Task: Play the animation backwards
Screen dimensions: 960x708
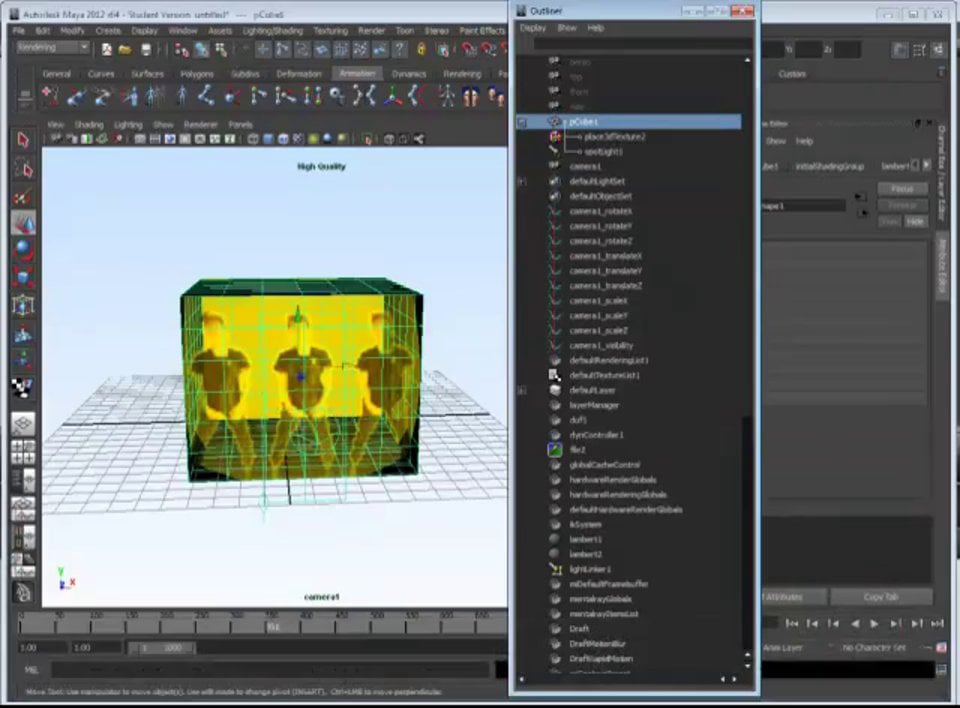Action: click(855, 624)
